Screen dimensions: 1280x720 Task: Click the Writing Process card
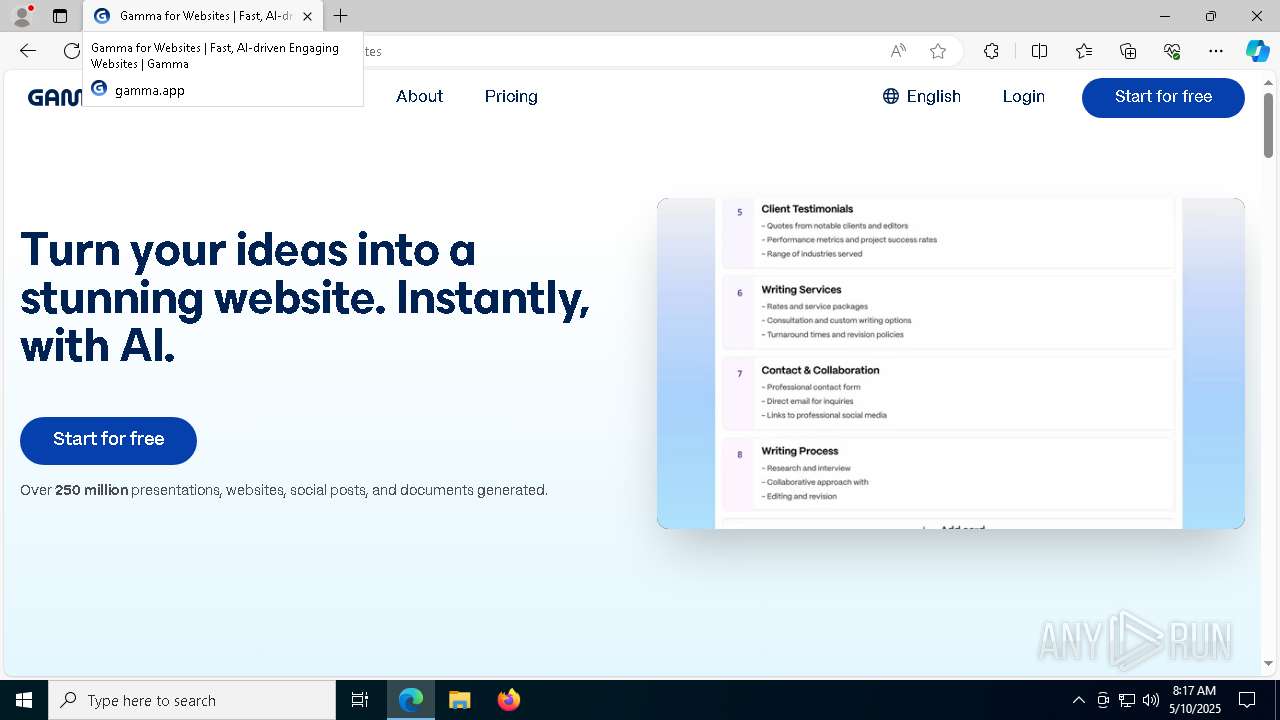947,474
